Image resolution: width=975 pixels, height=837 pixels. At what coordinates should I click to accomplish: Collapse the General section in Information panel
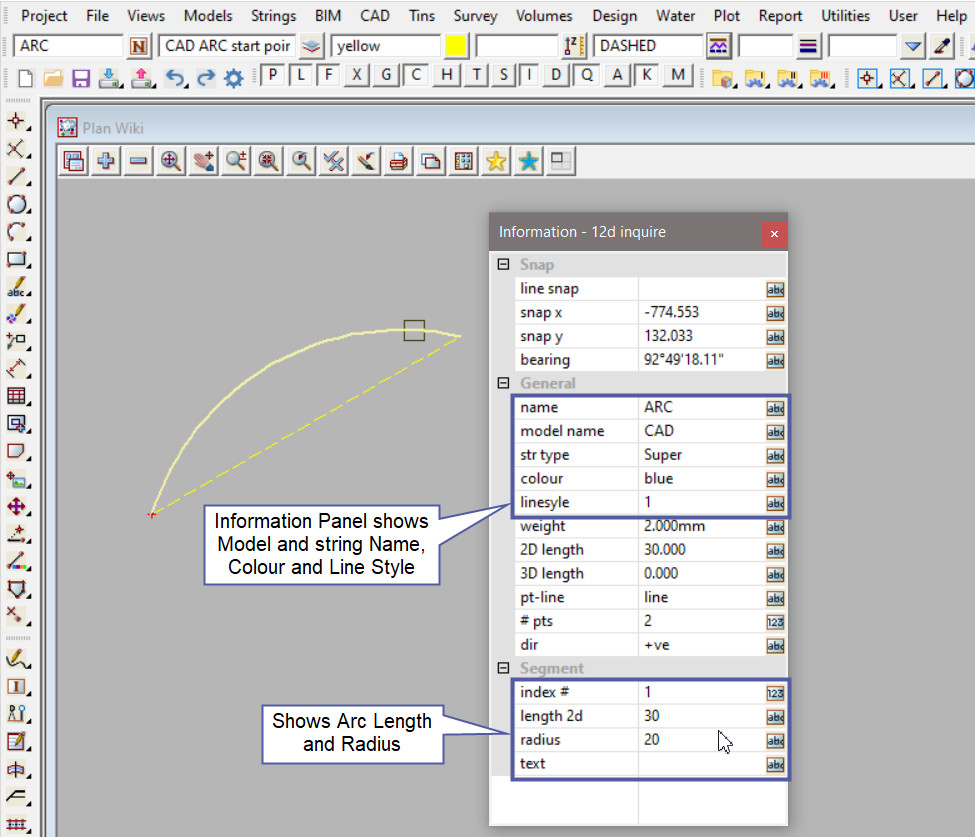(503, 383)
